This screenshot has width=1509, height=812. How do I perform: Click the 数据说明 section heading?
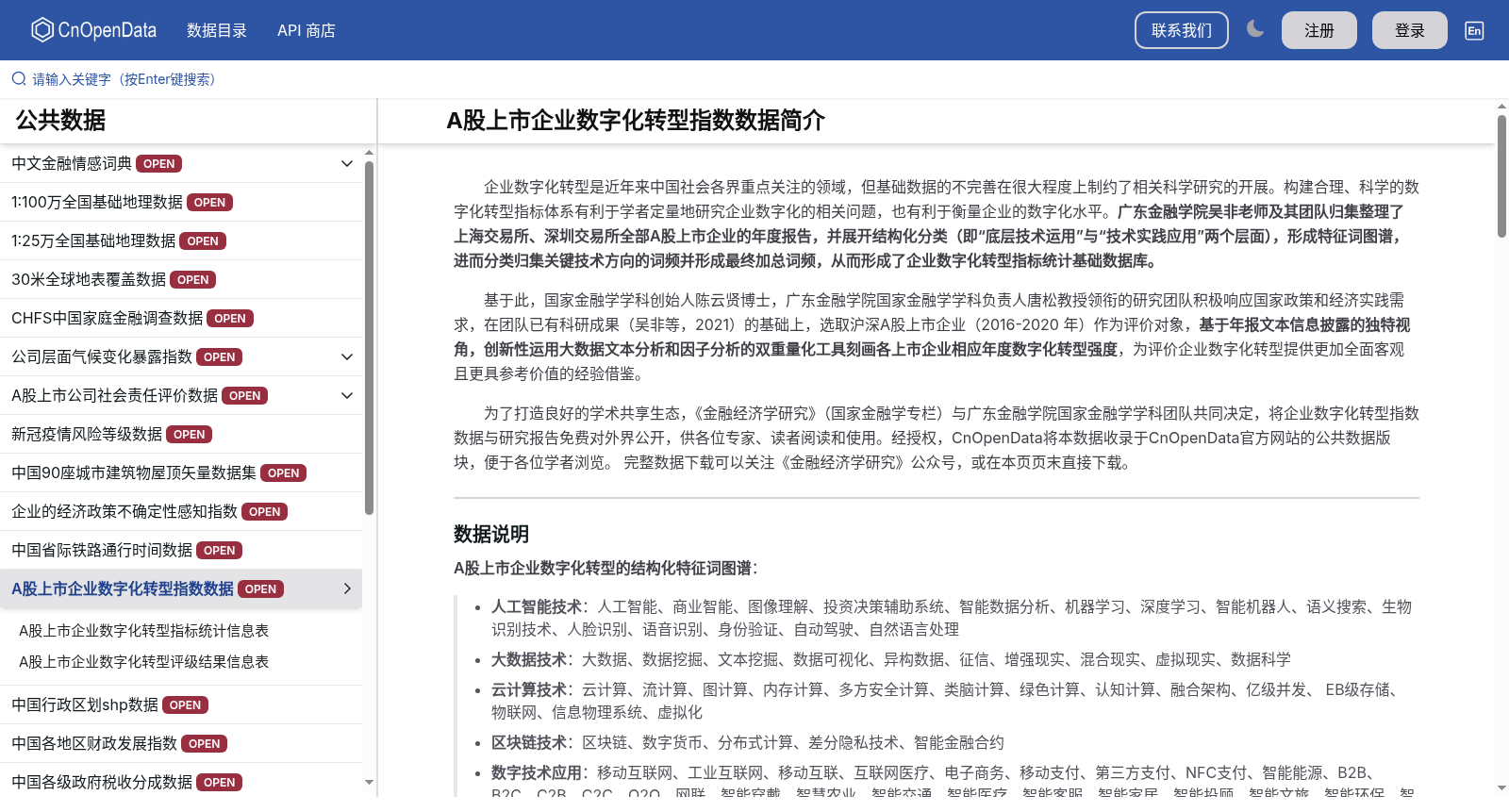coord(491,534)
